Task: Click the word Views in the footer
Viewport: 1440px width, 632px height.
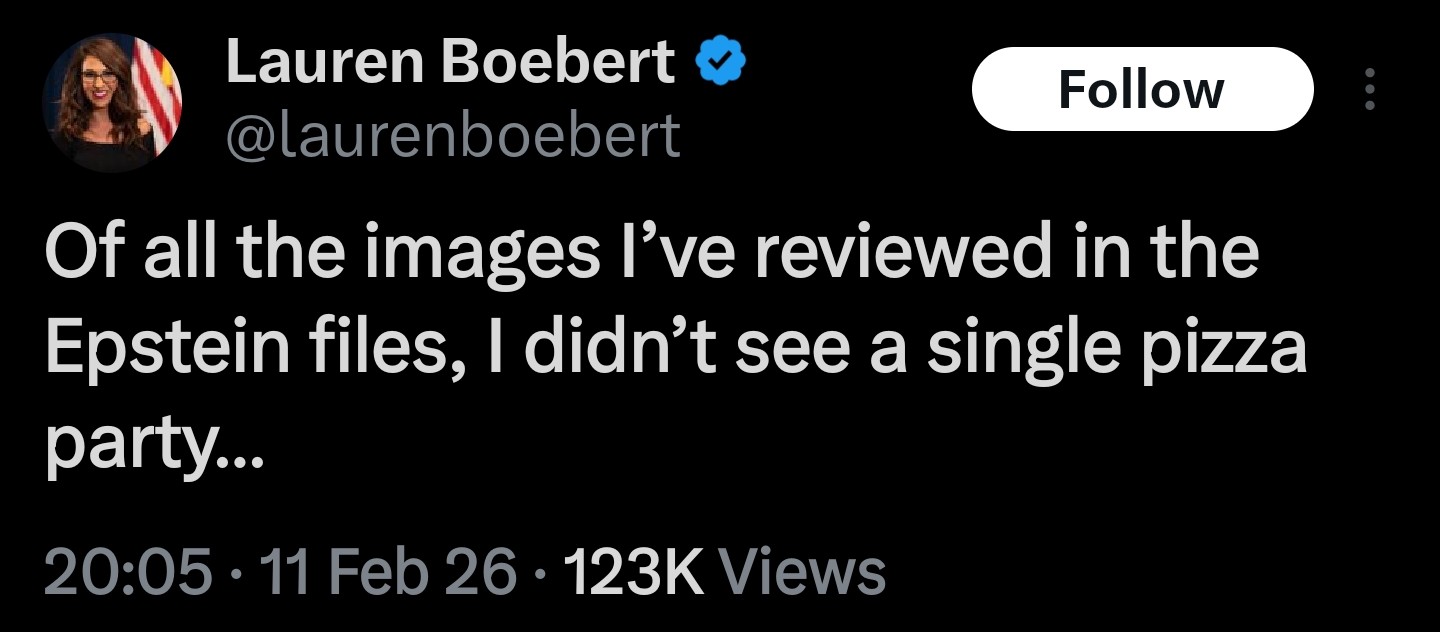Action: (x=802, y=572)
